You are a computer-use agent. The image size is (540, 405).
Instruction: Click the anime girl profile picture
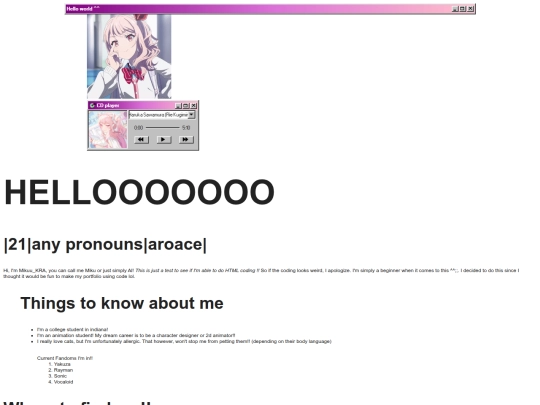point(129,57)
